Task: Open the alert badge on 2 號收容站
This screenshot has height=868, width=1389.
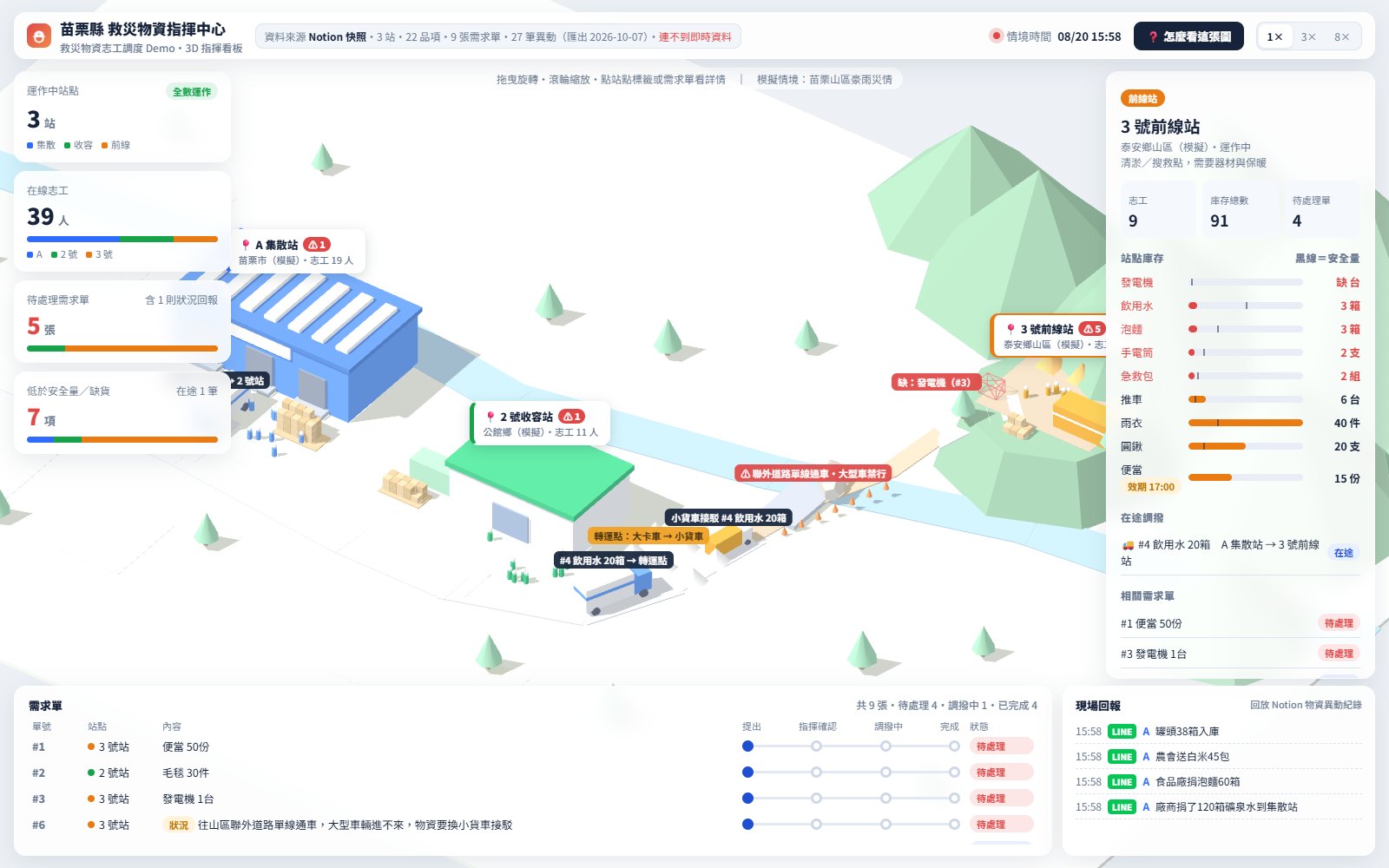Action: coord(571,417)
